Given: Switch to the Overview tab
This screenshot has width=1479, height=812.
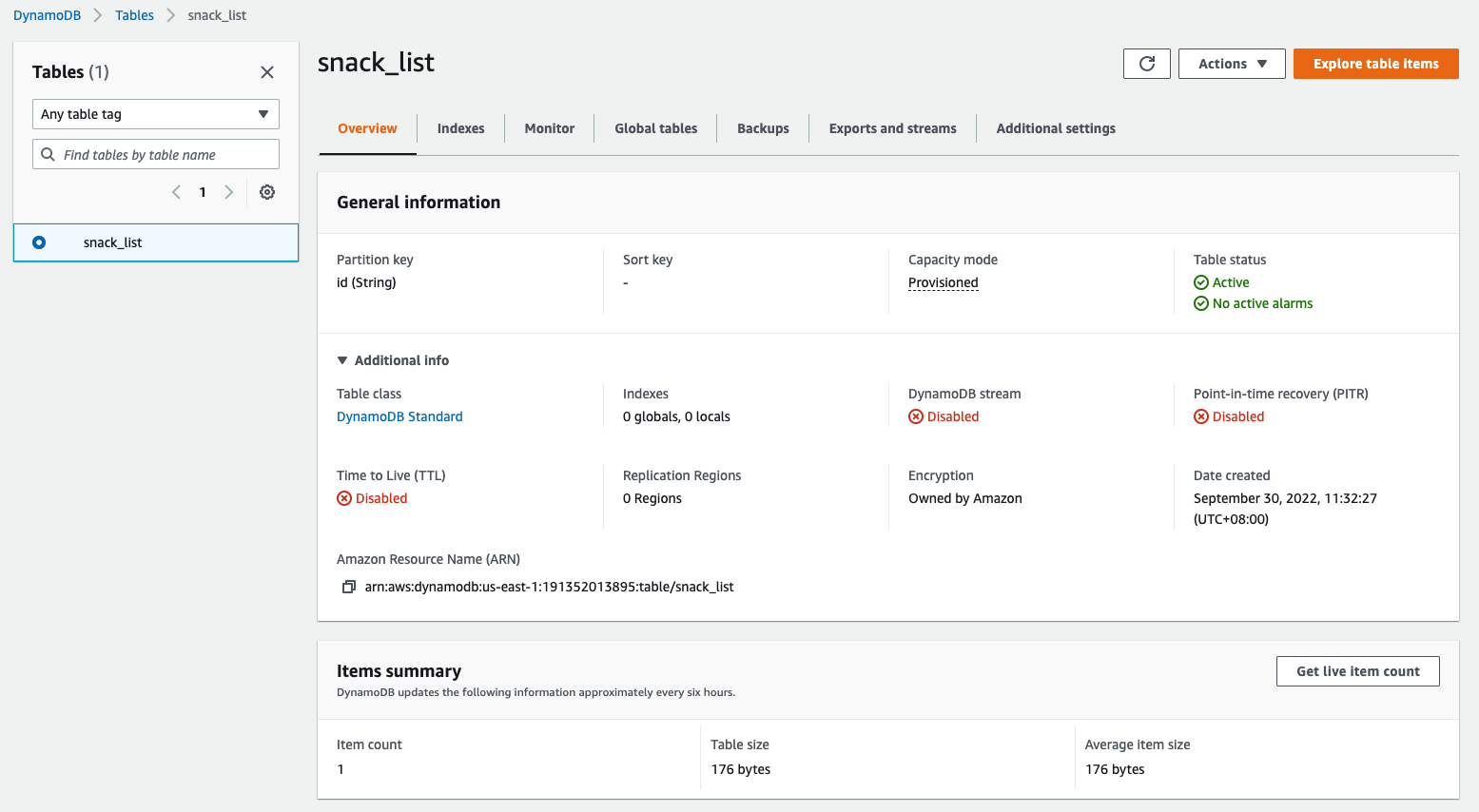Looking at the screenshot, I should [x=367, y=128].
